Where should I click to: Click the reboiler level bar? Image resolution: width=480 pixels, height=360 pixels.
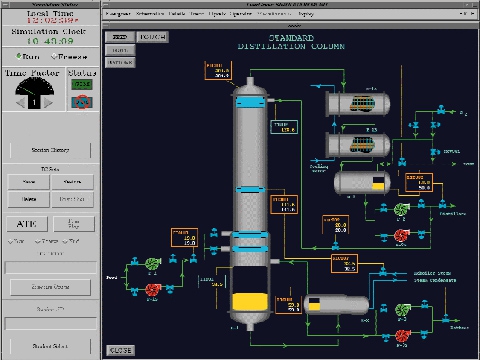314,304
